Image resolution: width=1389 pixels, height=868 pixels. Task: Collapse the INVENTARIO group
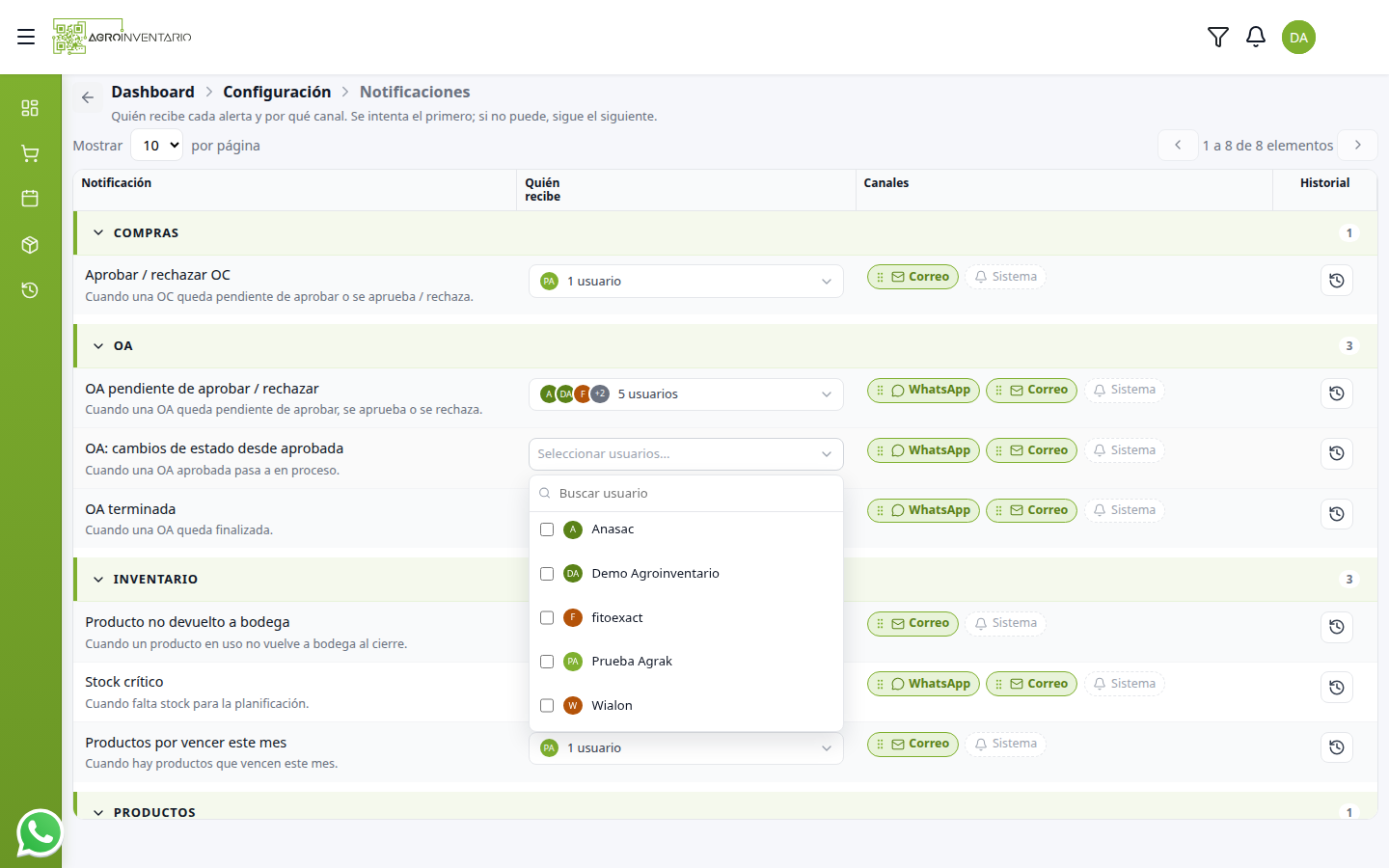98,580
